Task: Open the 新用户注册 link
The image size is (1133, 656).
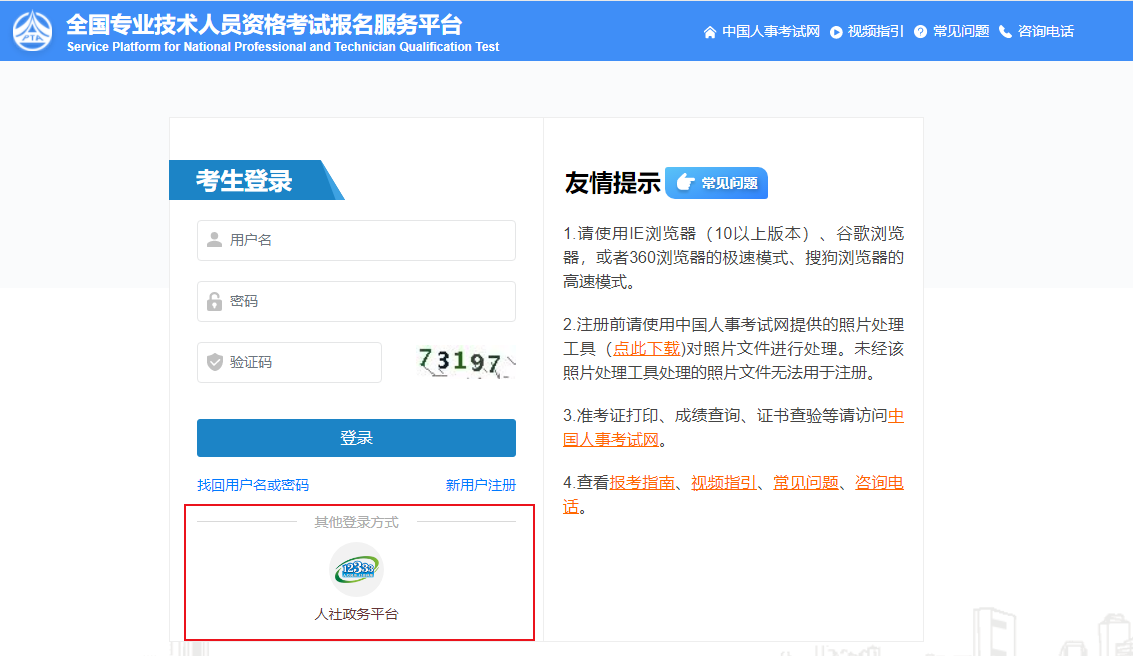Action: pyautogui.click(x=480, y=485)
